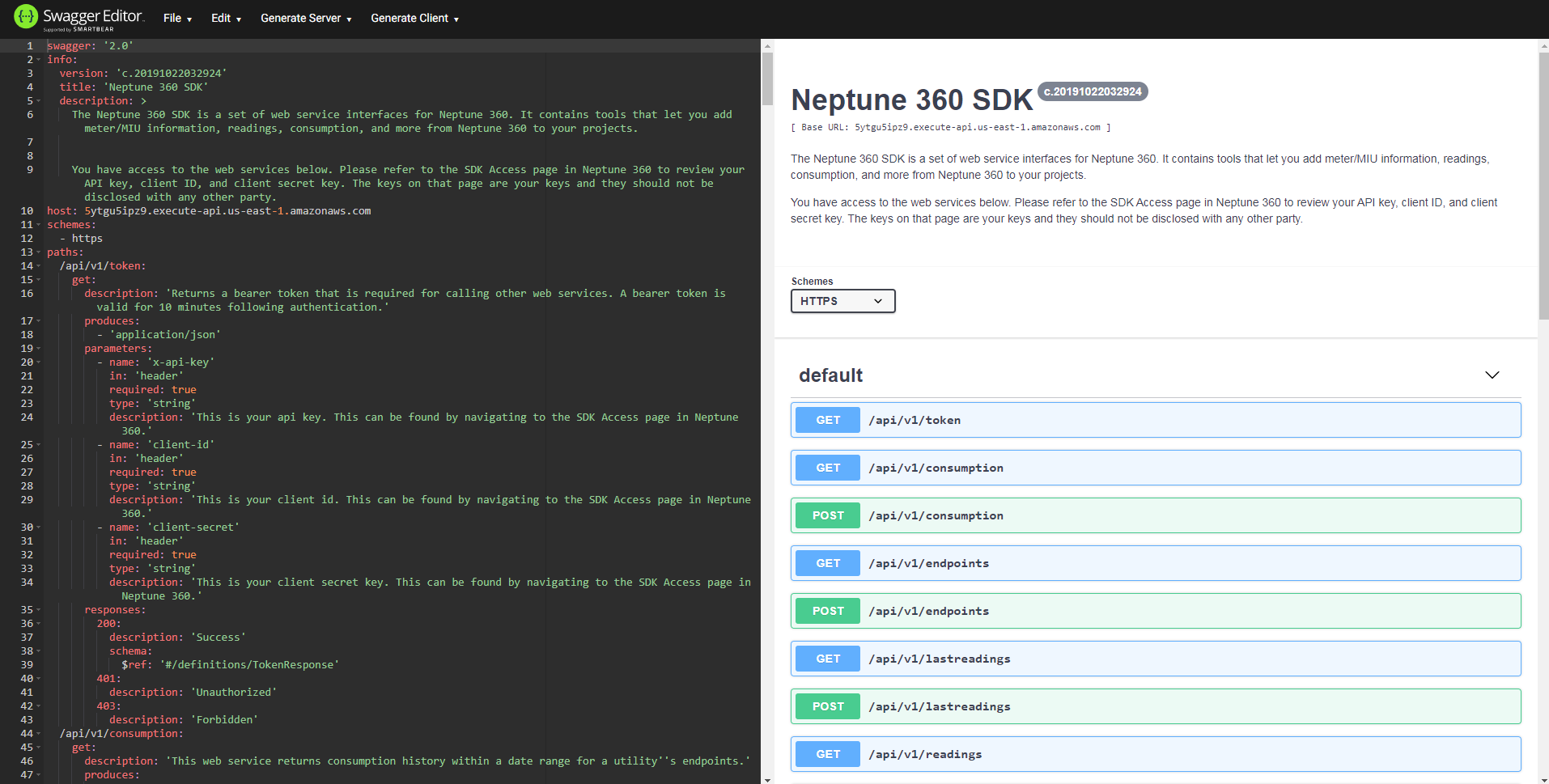The width and height of the screenshot is (1549, 784).
Task: Fold 401 response at line 40
Action: (x=38, y=679)
